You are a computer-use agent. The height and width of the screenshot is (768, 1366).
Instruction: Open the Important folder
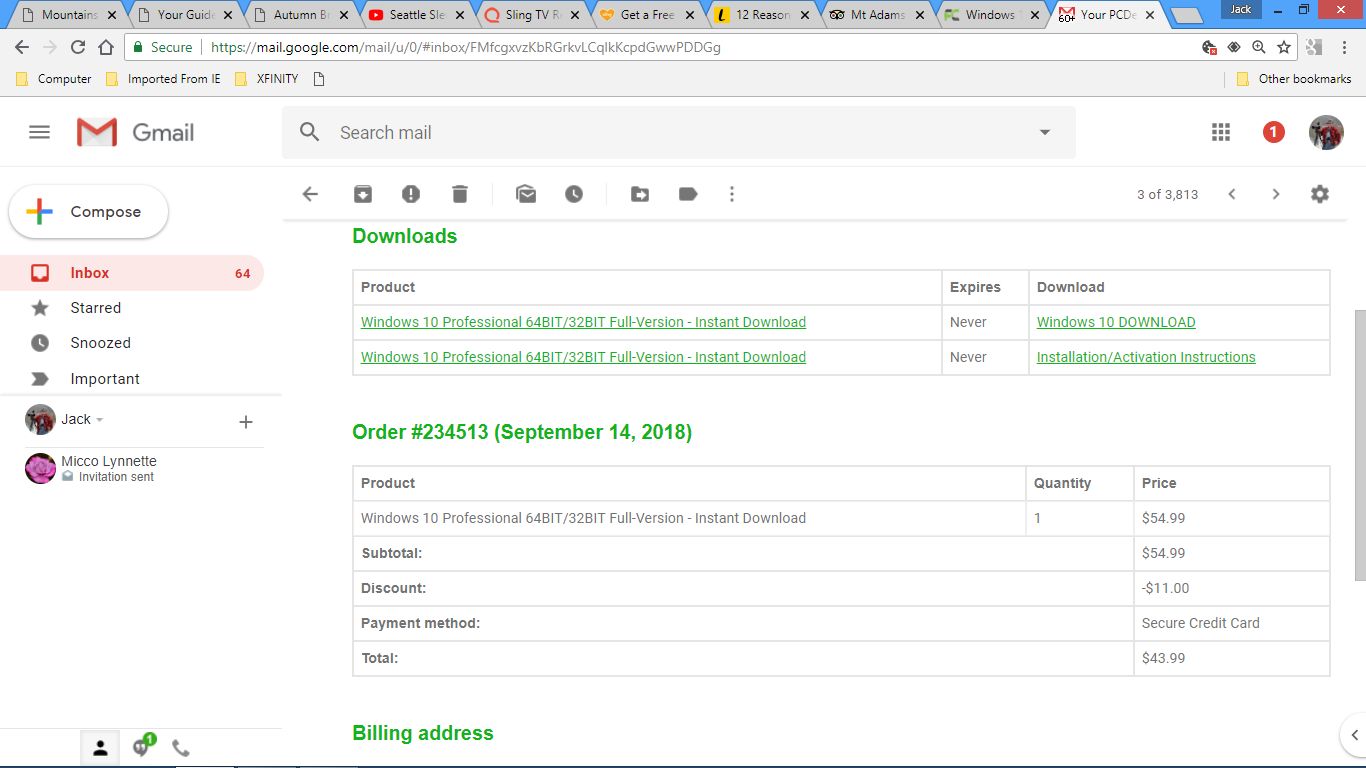[x=132, y=379]
